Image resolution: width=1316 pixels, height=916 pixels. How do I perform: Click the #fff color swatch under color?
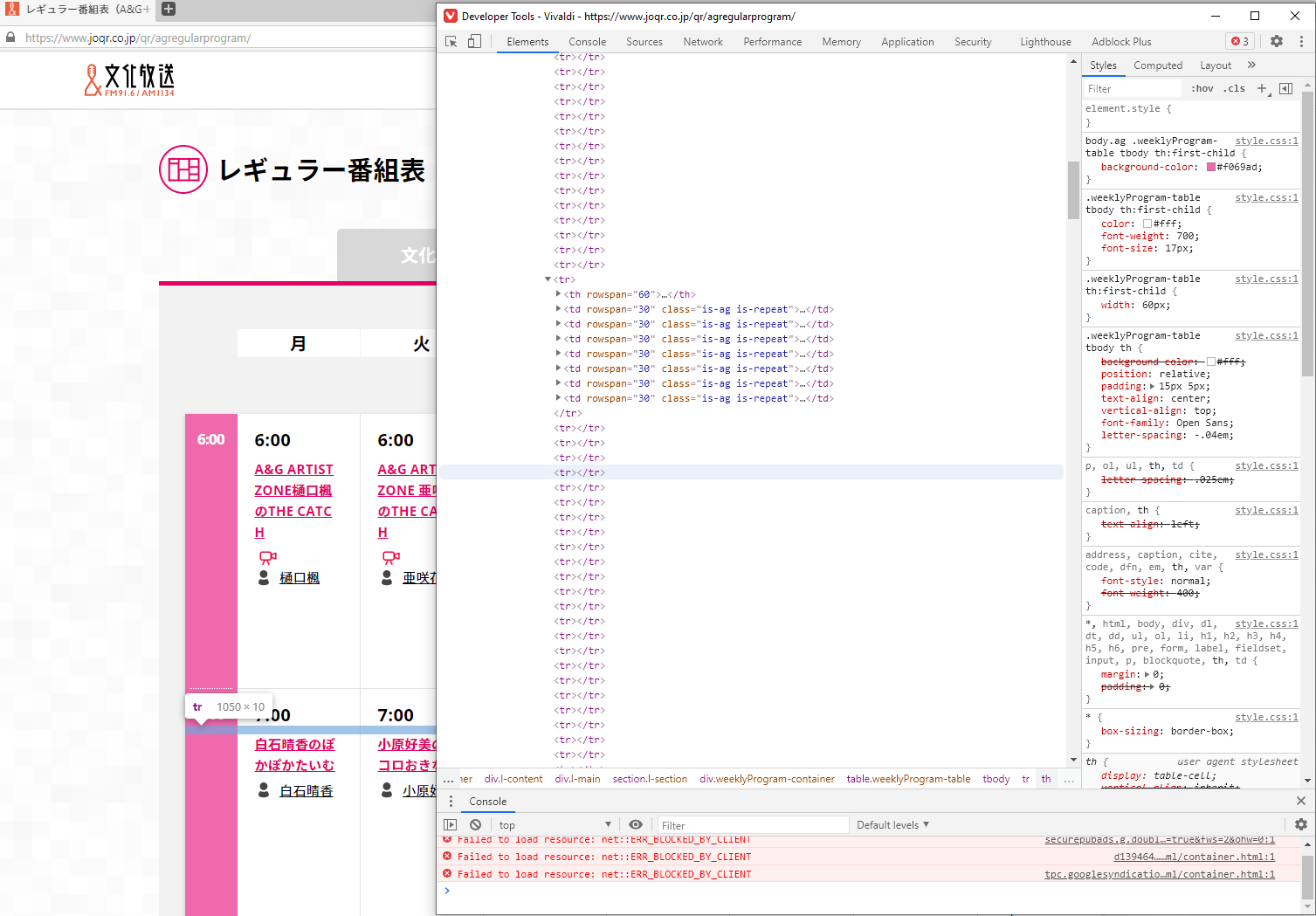tap(1147, 224)
